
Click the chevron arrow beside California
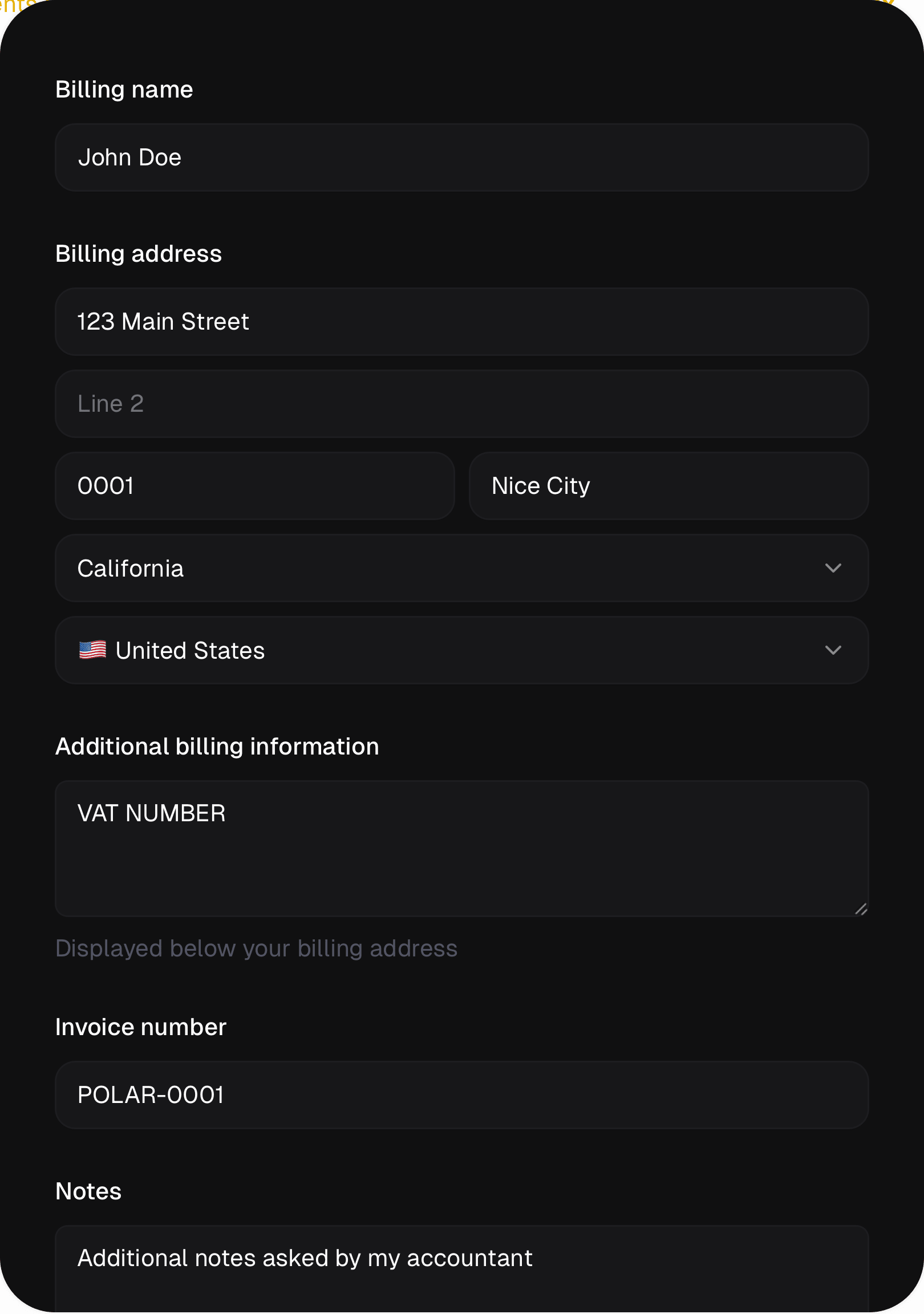click(832, 568)
